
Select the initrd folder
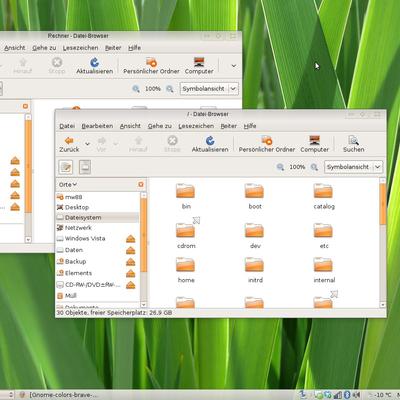(255, 270)
